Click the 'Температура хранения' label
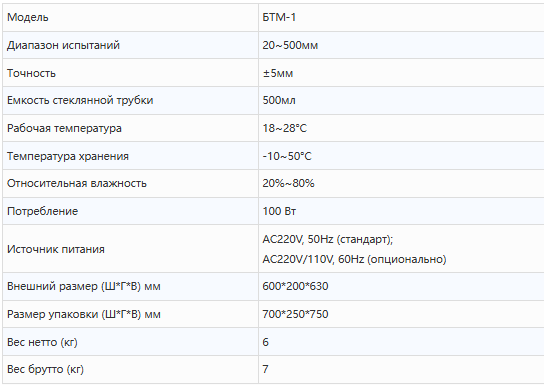The width and height of the screenshot is (545, 385). pos(68,156)
